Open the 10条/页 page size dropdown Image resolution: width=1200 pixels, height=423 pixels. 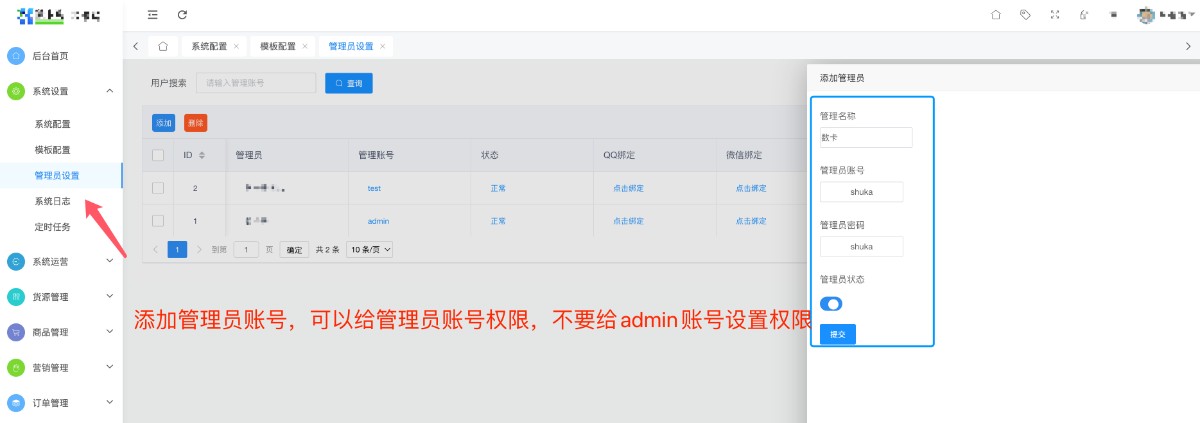coord(369,249)
